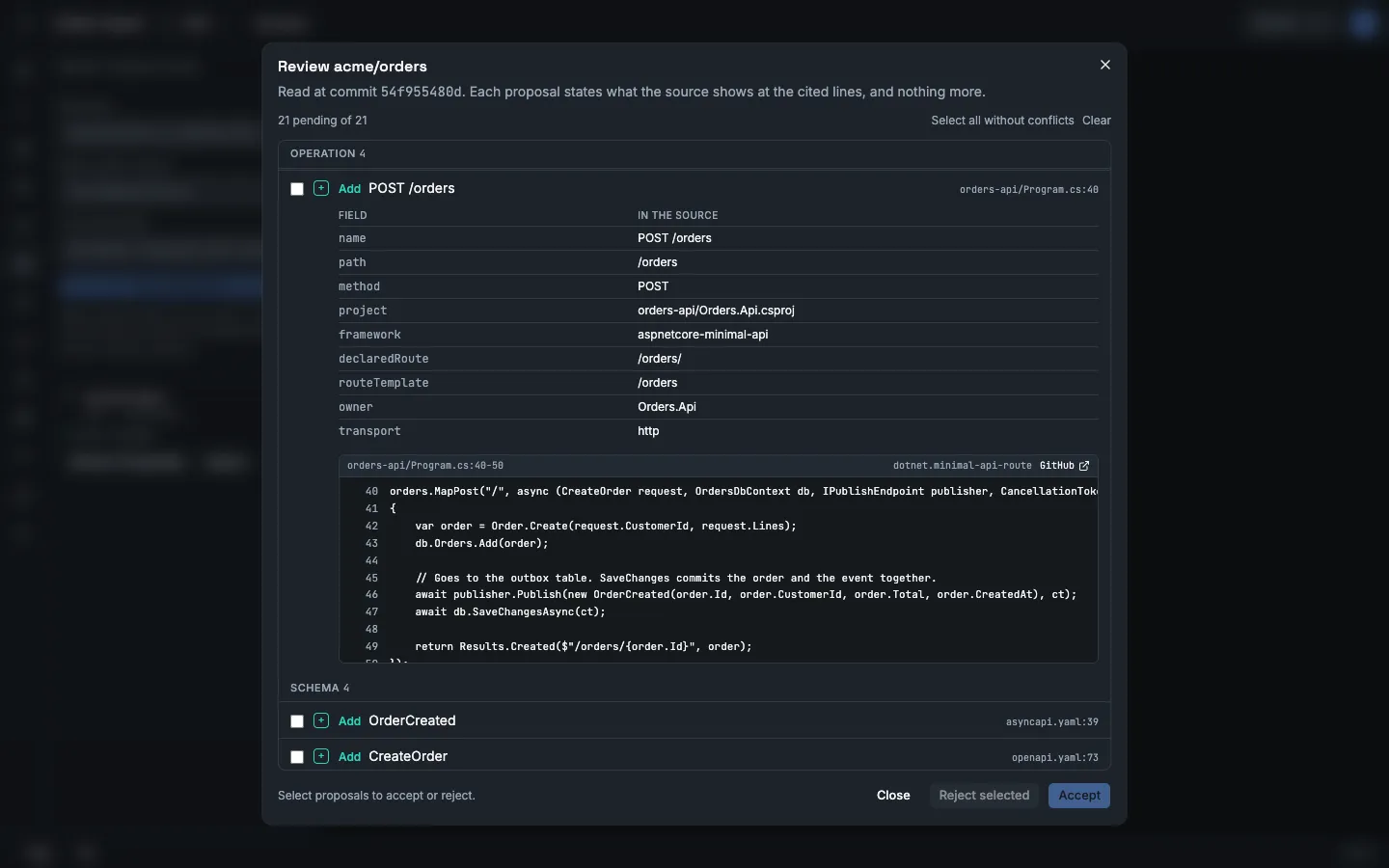Click the OPERATION 4 section header
The width and height of the screenshot is (1389, 868).
point(694,153)
